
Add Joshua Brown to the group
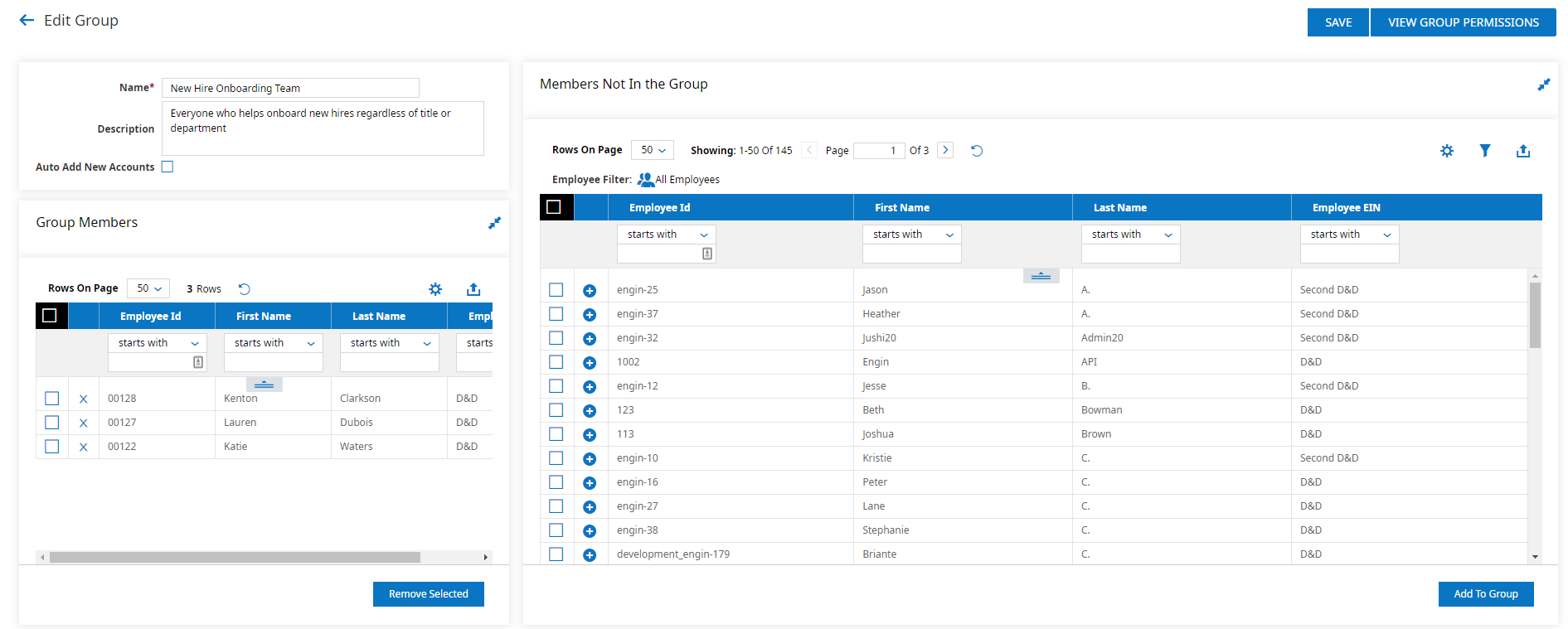point(590,434)
